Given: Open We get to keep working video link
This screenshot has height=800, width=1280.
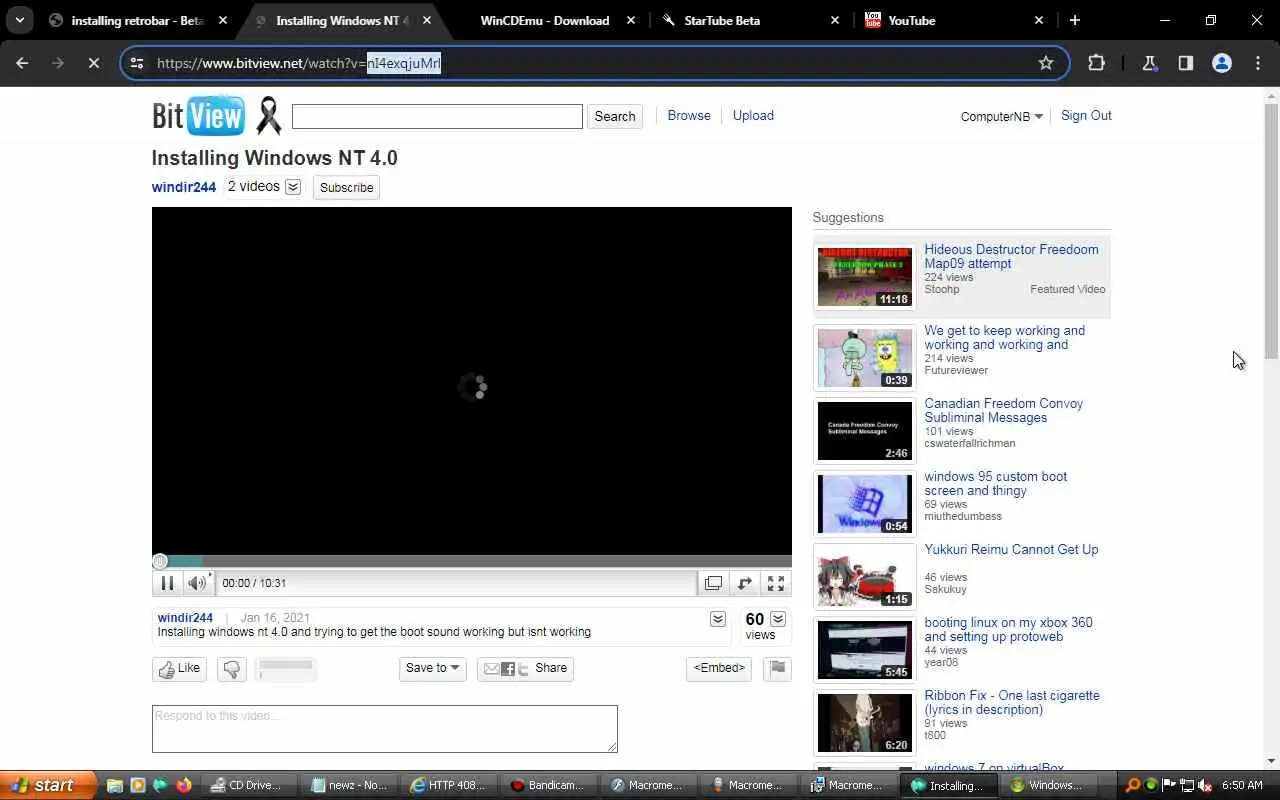Looking at the screenshot, I should [1004, 337].
